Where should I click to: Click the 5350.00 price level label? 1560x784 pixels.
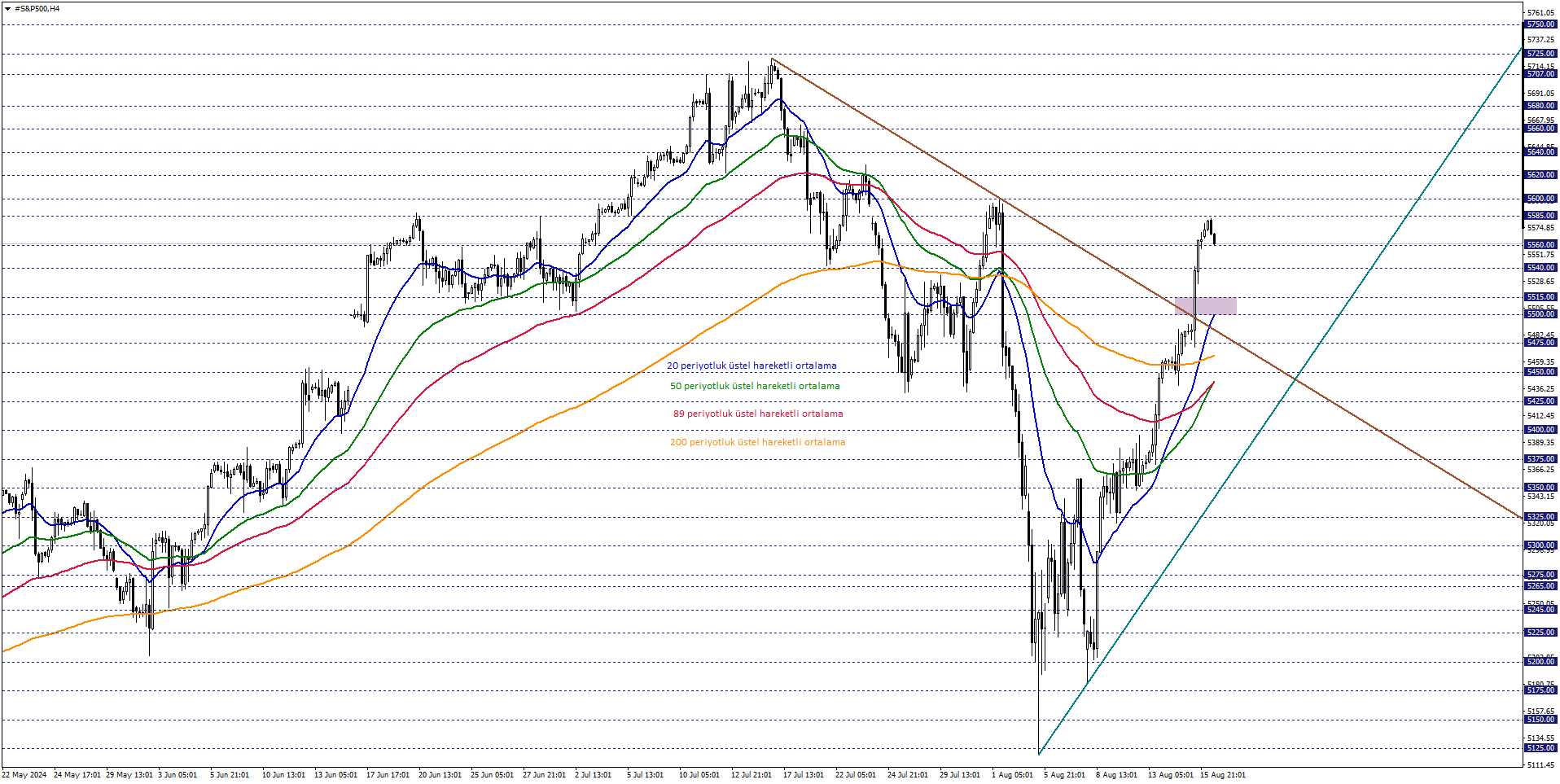(x=1540, y=488)
